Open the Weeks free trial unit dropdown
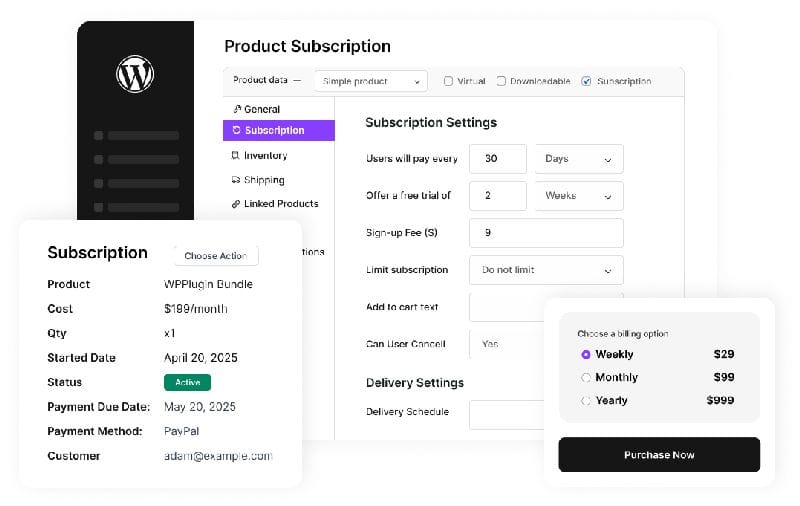Screen dimensions: 800x506 point(579,196)
